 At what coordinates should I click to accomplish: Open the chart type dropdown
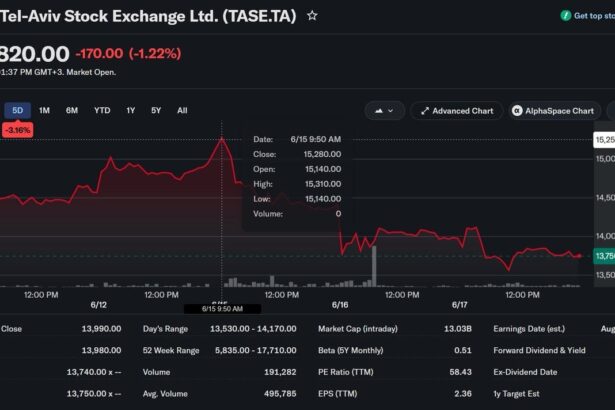tap(384, 111)
